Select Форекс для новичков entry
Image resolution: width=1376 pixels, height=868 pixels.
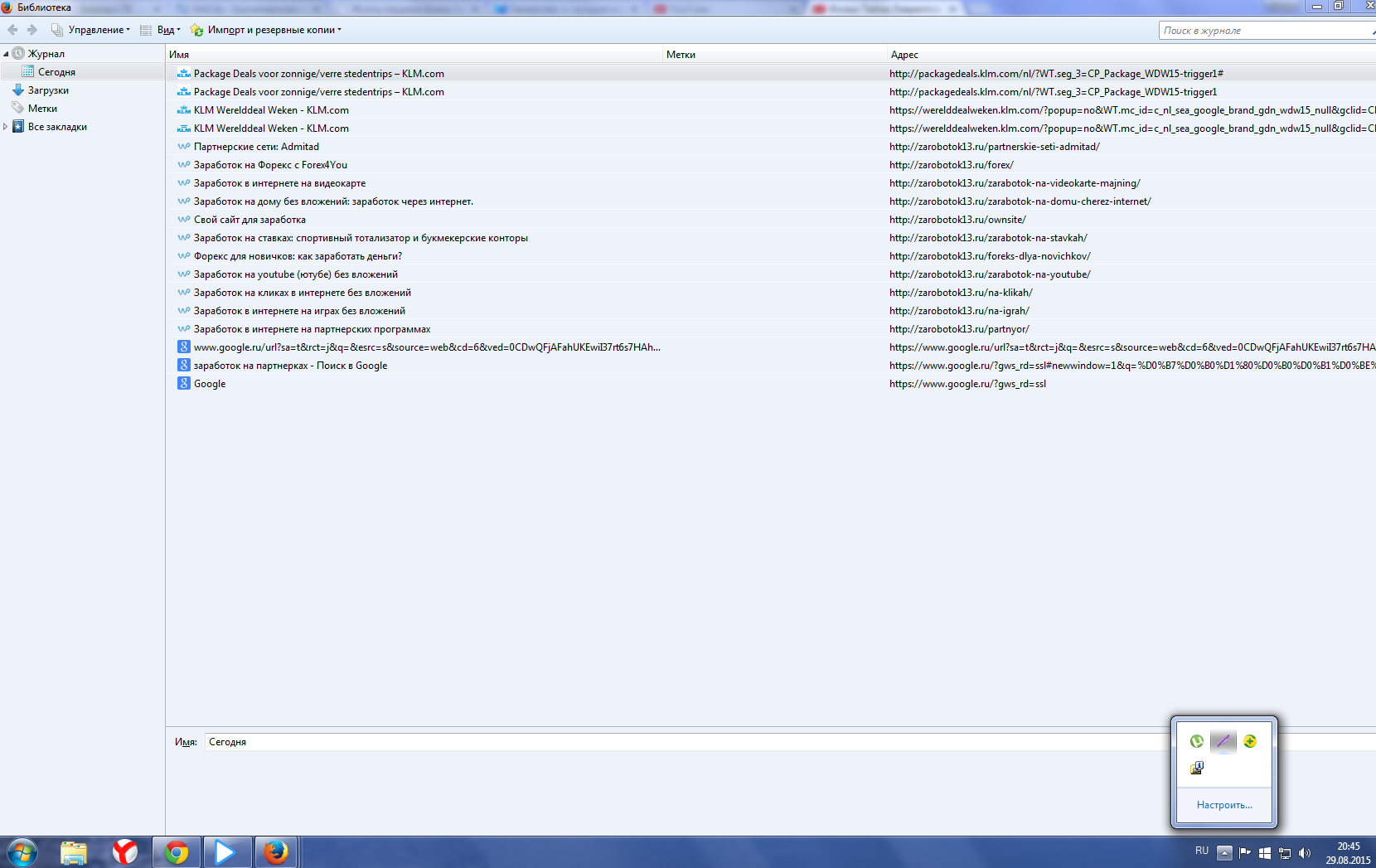pyautogui.click(x=298, y=256)
